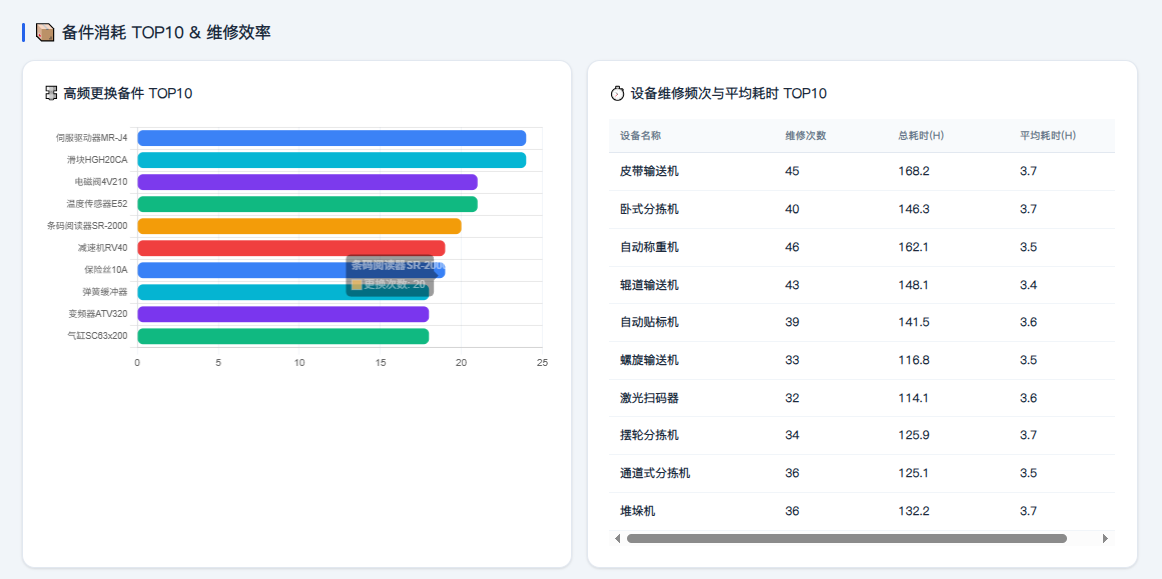Select the 螺旋输送机 row name
This screenshot has width=1162, height=579.
(649, 360)
